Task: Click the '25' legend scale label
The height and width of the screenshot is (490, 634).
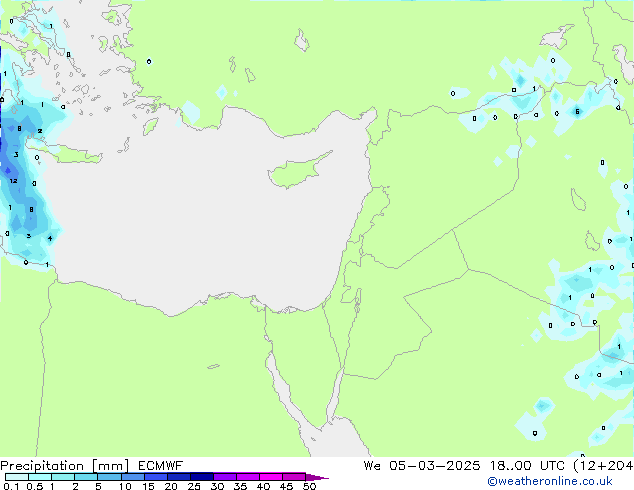Action: pyautogui.click(x=194, y=486)
